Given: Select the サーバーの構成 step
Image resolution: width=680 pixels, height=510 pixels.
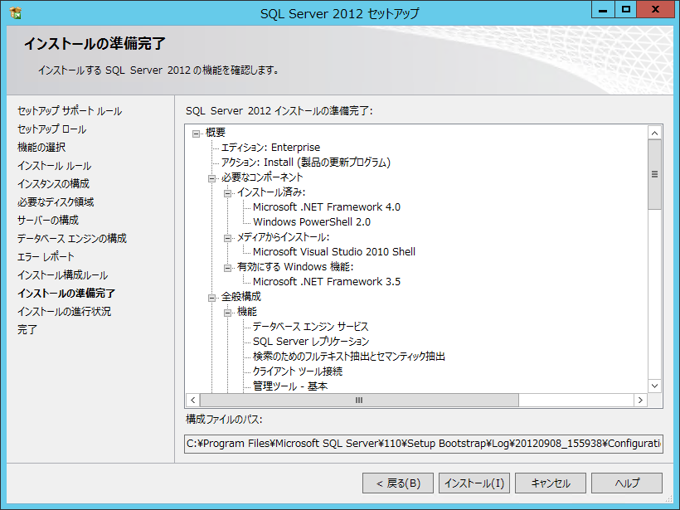Looking at the screenshot, I should click(x=48, y=220).
